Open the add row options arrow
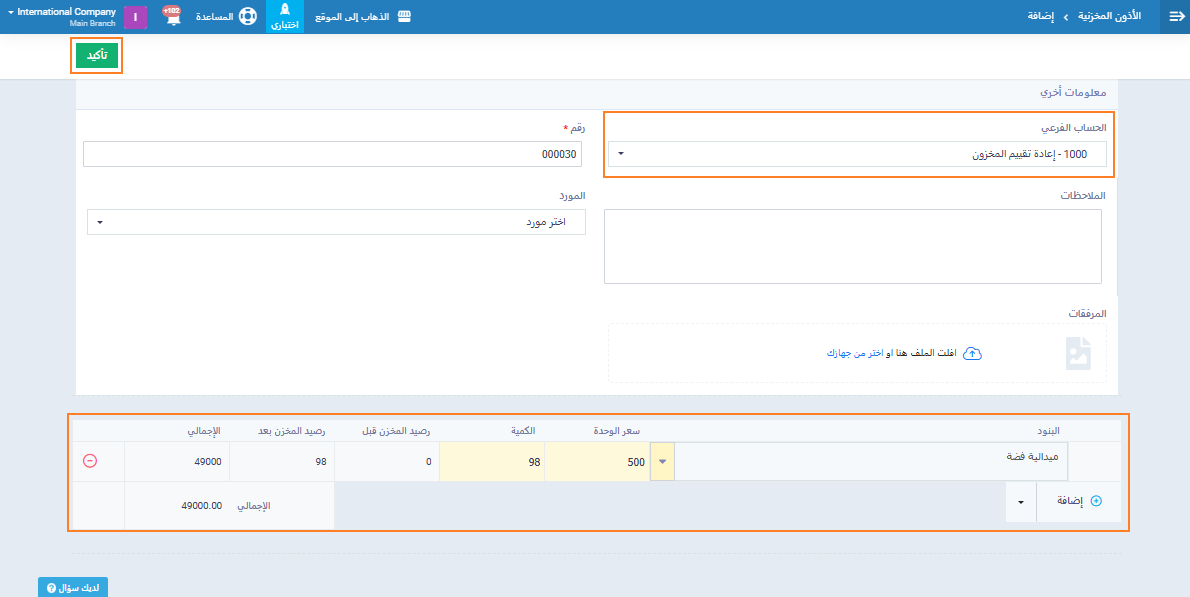Viewport: 1190px width, 597px height. (1020, 502)
